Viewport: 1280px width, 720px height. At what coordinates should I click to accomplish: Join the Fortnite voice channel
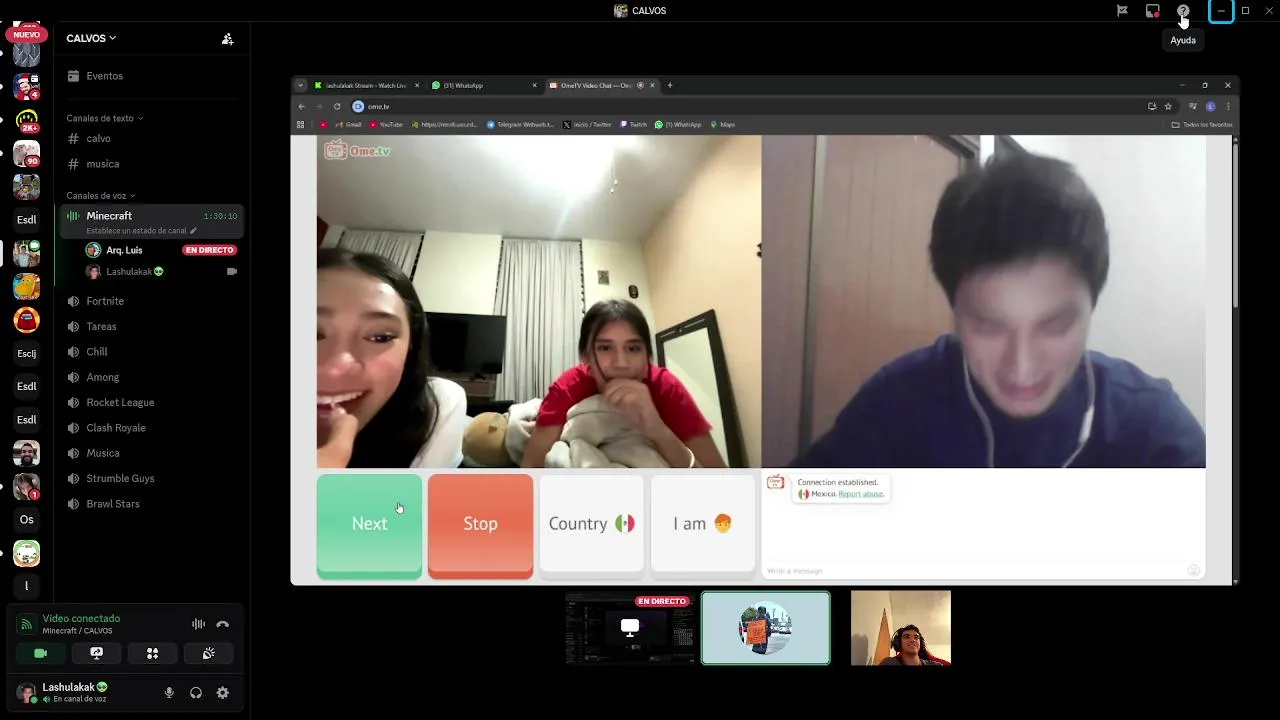tap(150, 301)
